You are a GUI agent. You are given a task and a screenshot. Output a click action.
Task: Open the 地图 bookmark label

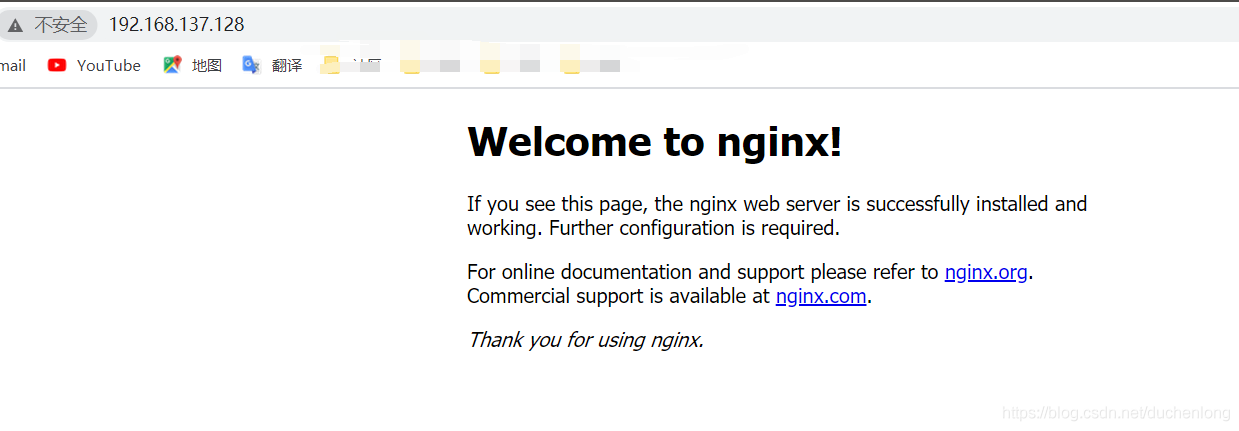(x=207, y=65)
